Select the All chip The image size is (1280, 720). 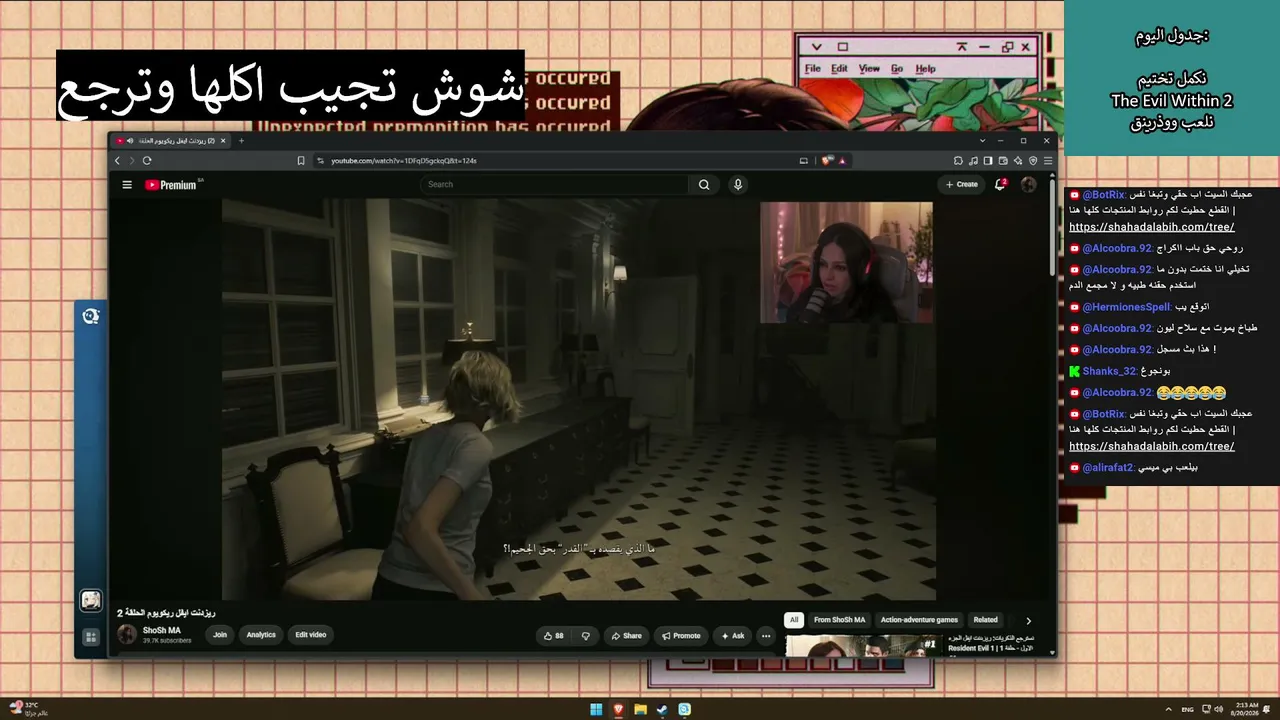coord(794,620)
